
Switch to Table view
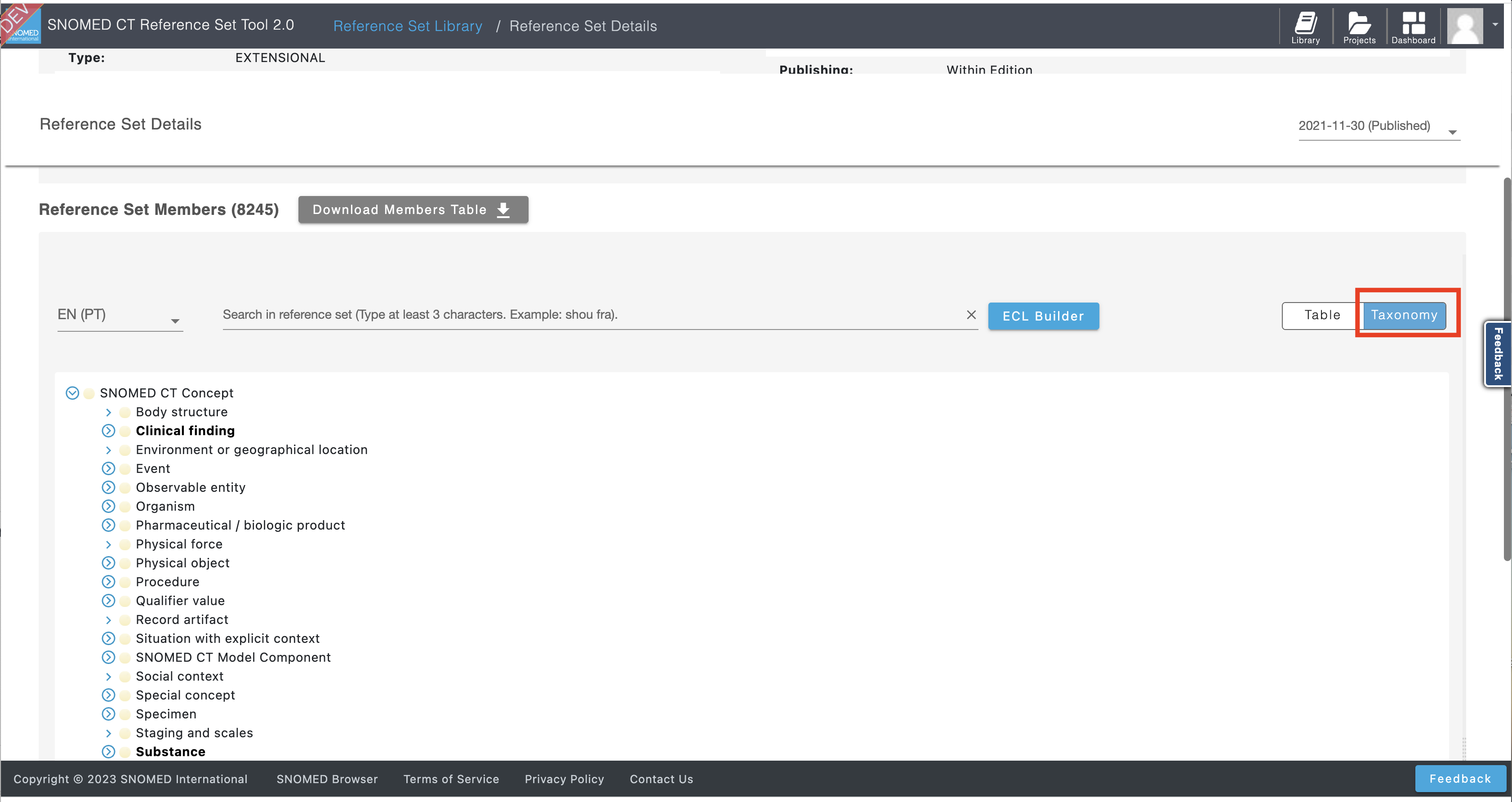click(1322, 315)
